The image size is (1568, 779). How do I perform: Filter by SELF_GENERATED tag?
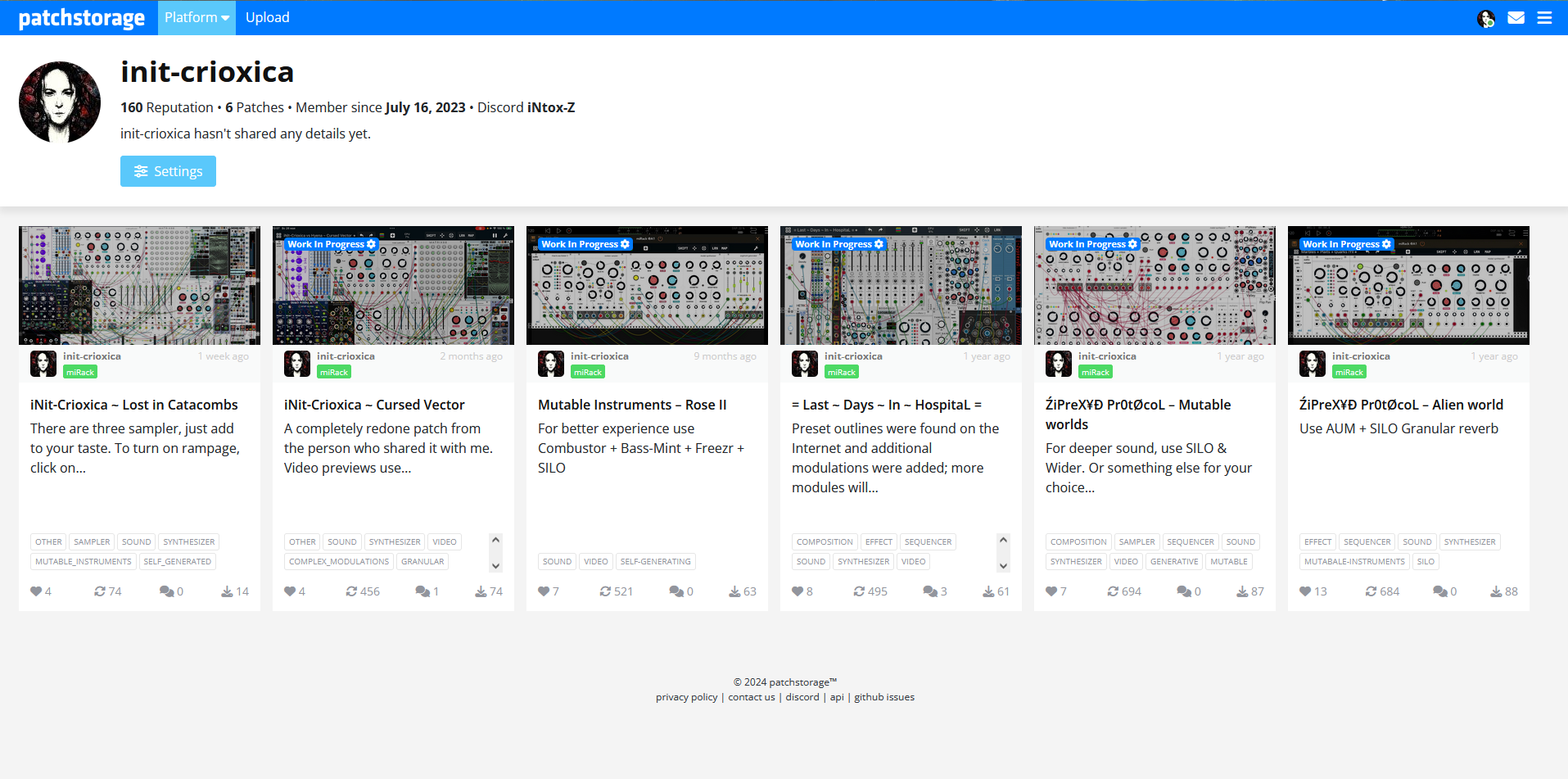point(178,562)
